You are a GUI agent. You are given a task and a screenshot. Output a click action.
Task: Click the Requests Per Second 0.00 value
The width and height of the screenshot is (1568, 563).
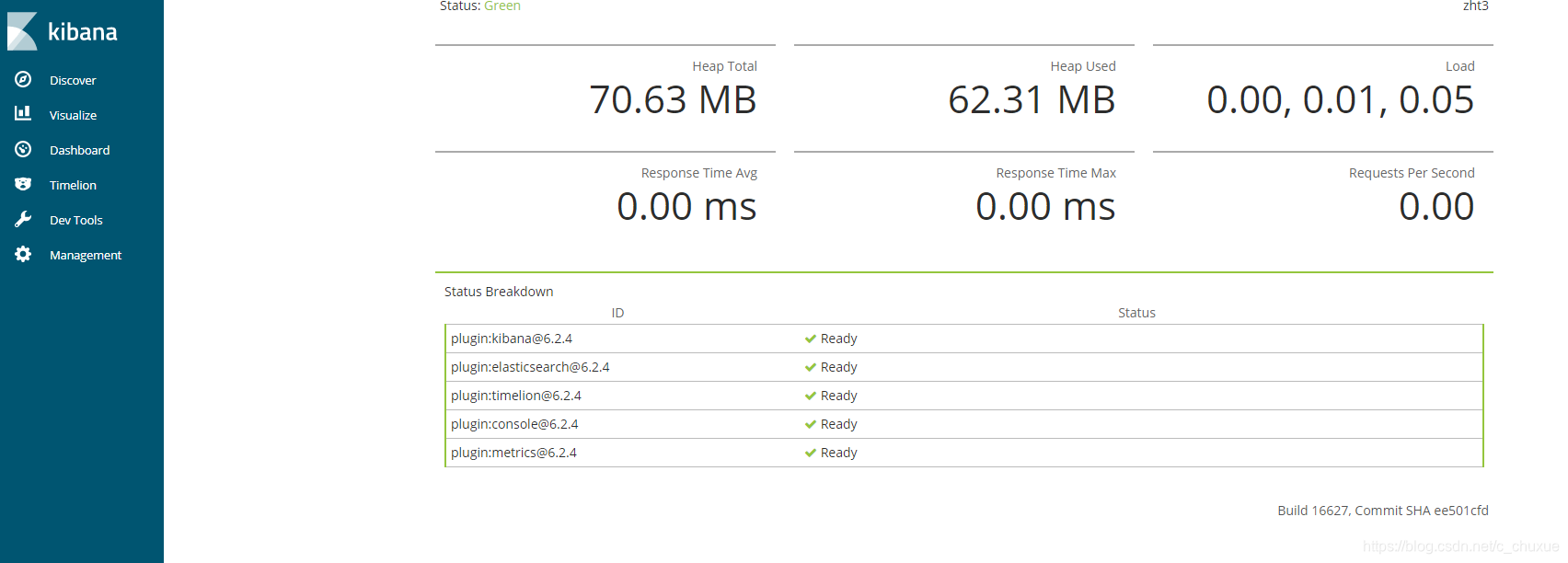point(1436,206)
